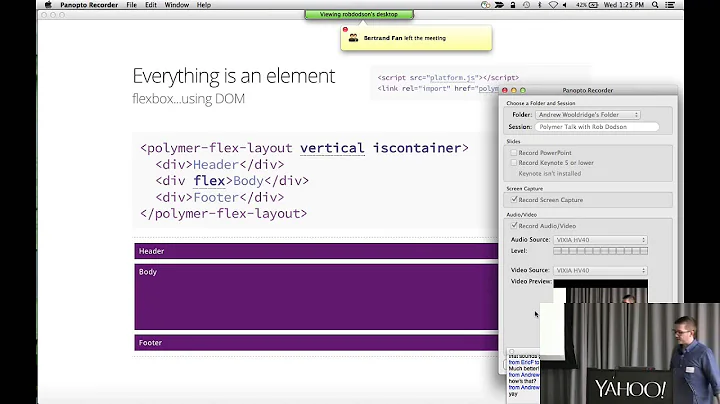
Task: Click the meeting participants icon in notification
Action: point(353,38)
